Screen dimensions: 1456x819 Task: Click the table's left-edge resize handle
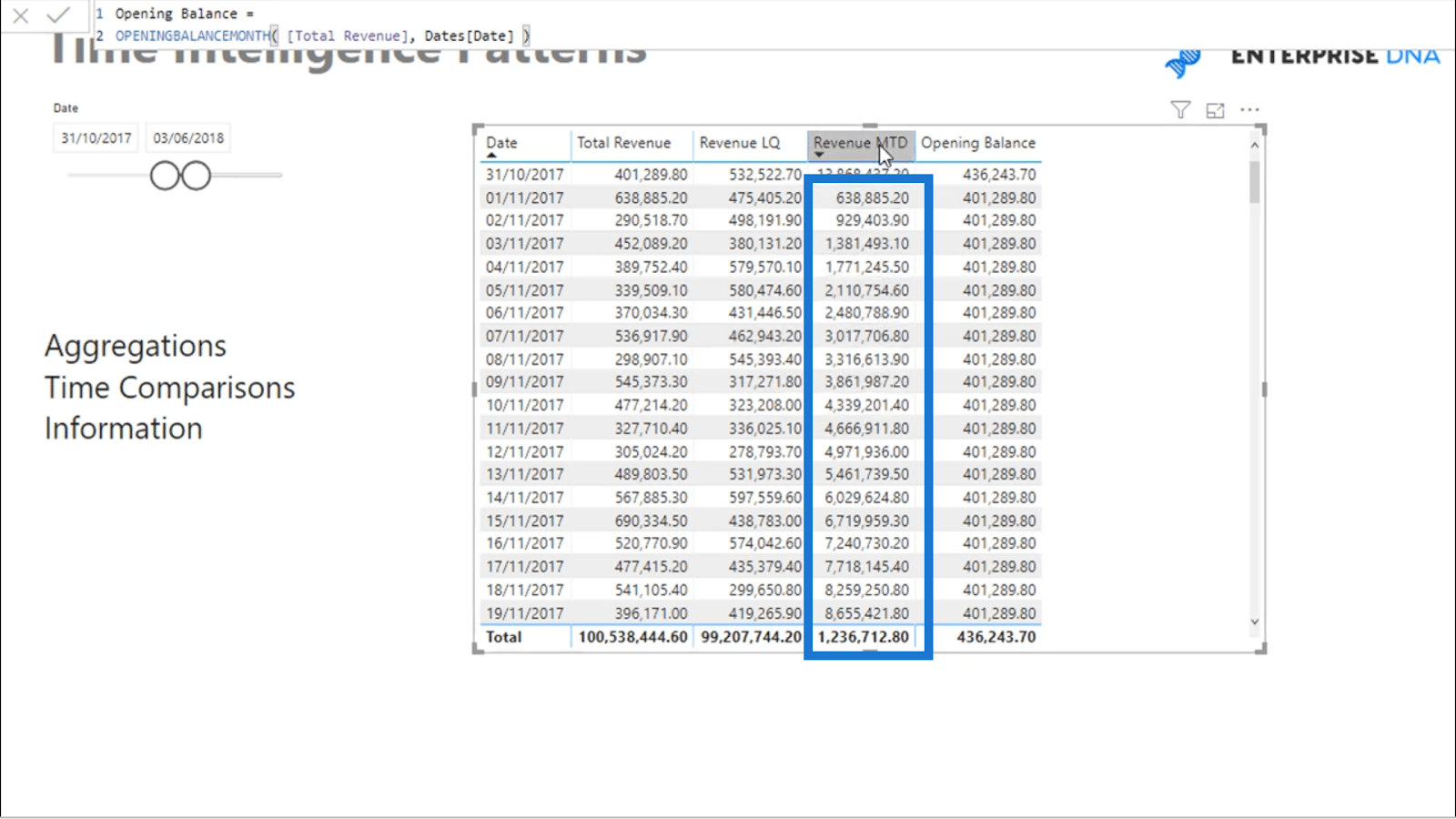click(474, 389)
